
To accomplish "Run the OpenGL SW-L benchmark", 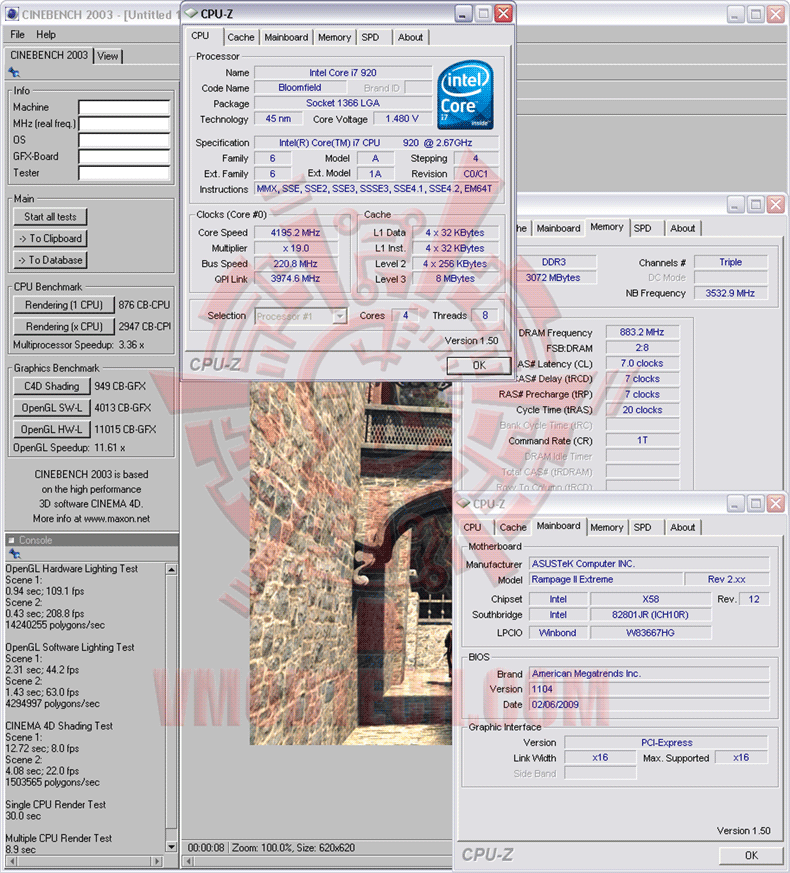I will click(x=51, y=408).
